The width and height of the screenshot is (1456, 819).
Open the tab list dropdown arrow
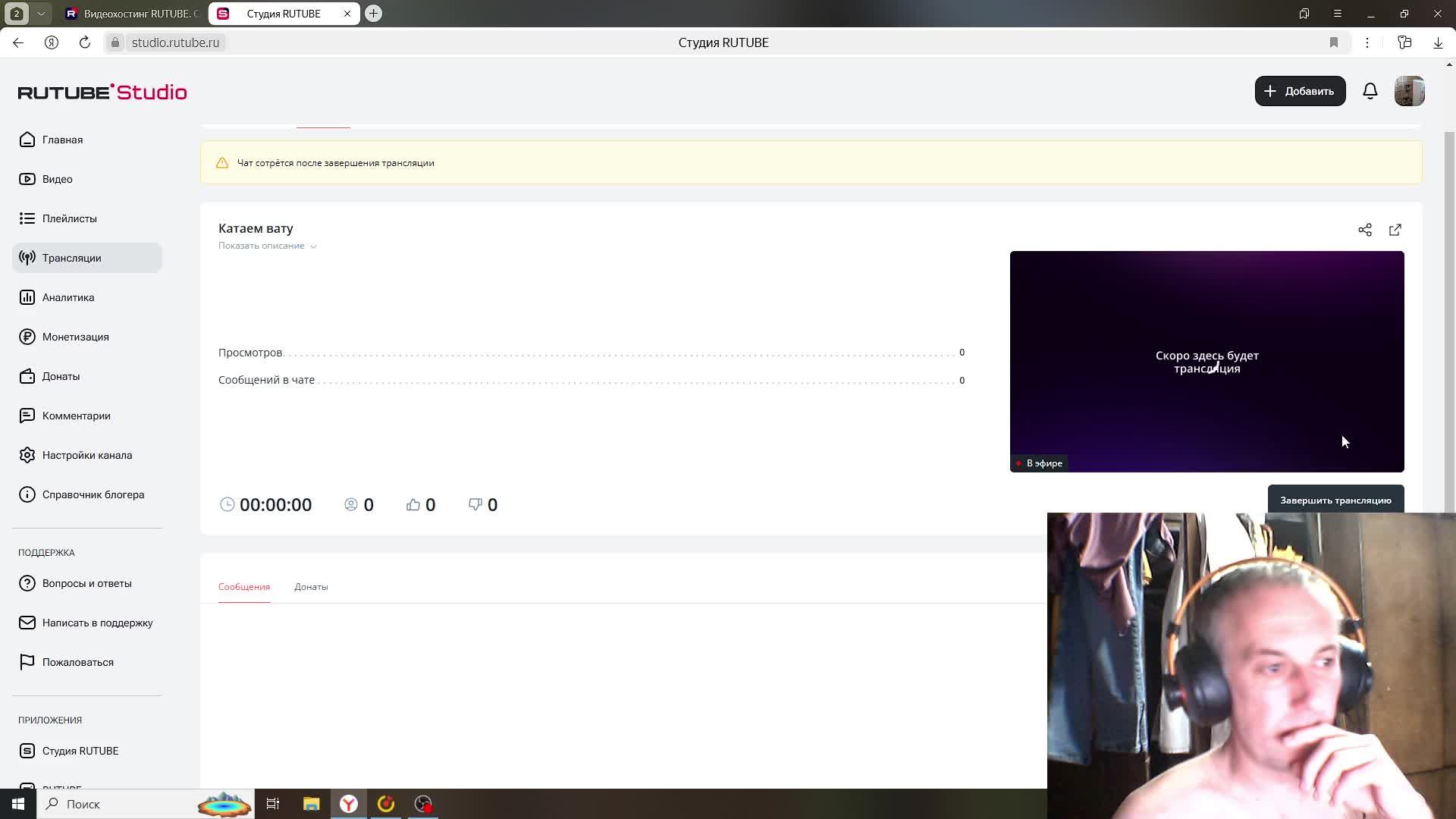(x=41, y=14)
